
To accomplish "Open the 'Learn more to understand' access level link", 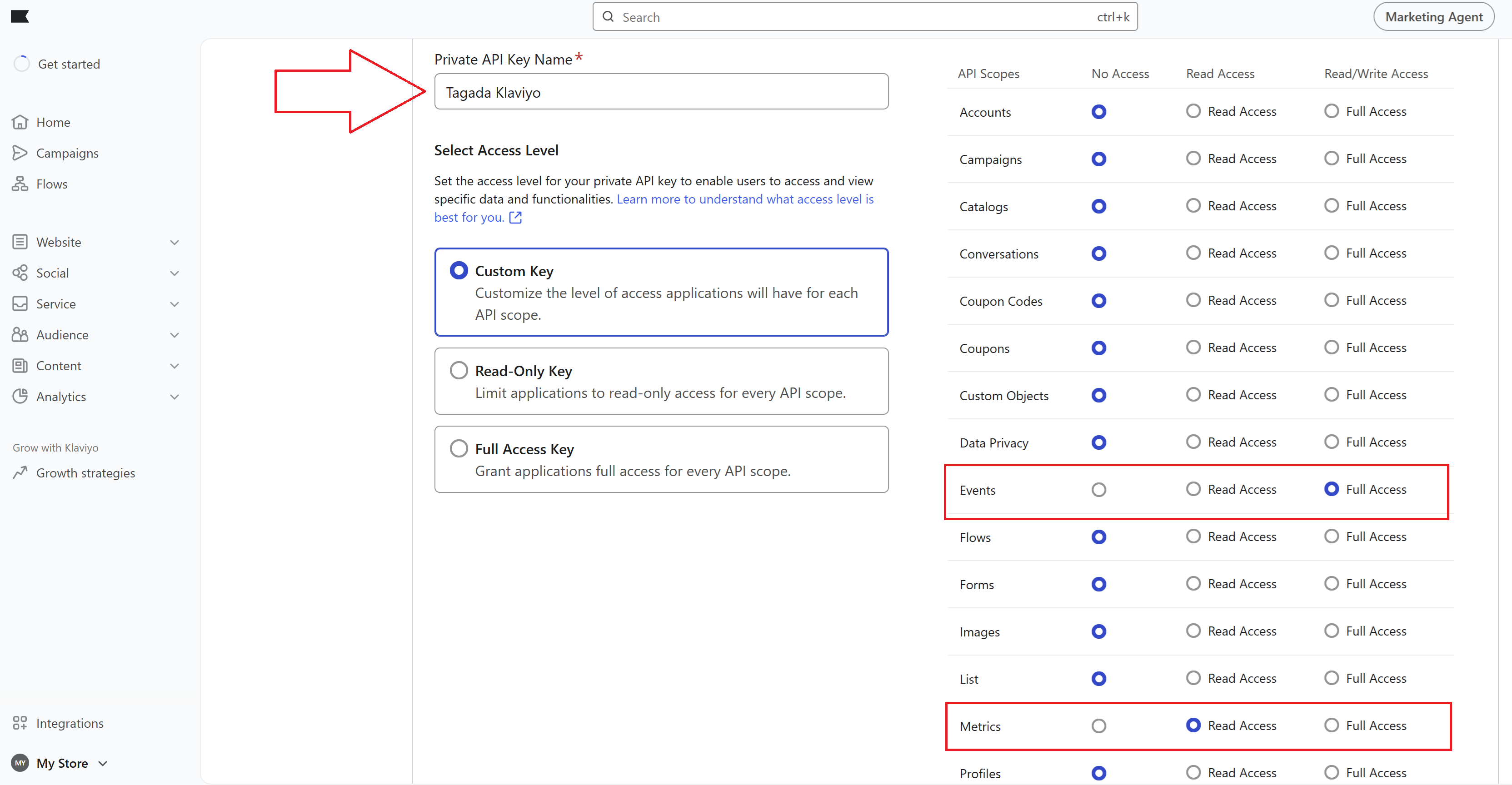I will pos(744,199).
